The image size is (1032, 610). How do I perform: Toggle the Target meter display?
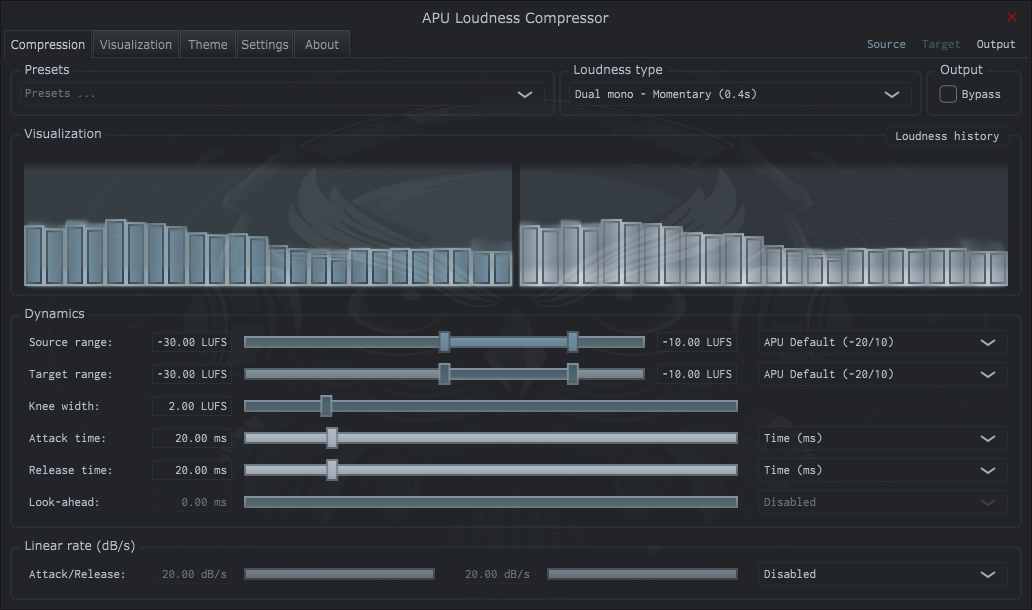[x=941, y=44]
